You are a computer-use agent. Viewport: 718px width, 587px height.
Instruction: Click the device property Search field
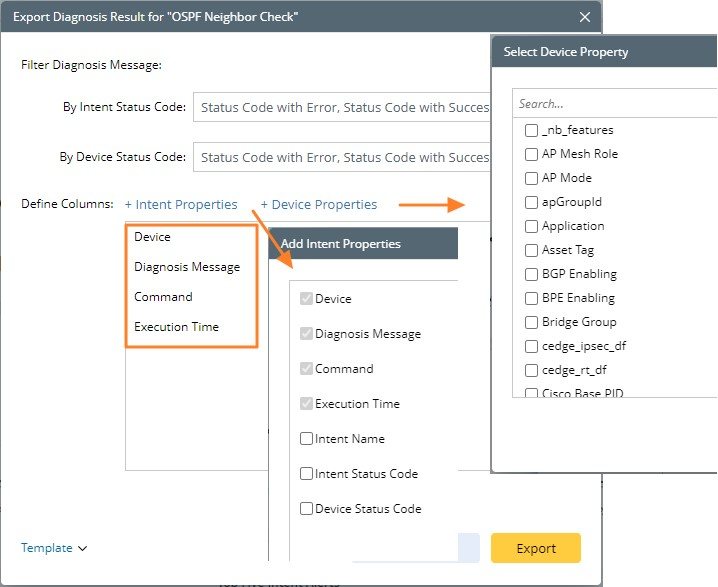coord(614,103)
